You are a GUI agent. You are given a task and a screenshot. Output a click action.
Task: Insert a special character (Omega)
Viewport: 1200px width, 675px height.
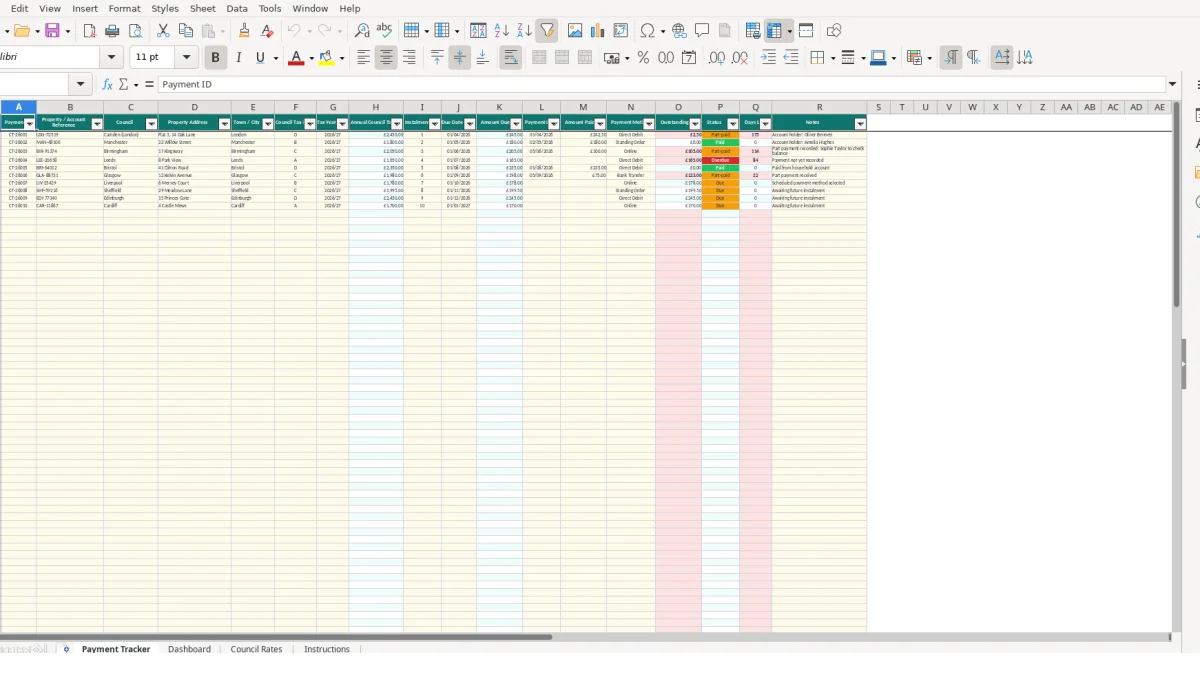(648, 31)
